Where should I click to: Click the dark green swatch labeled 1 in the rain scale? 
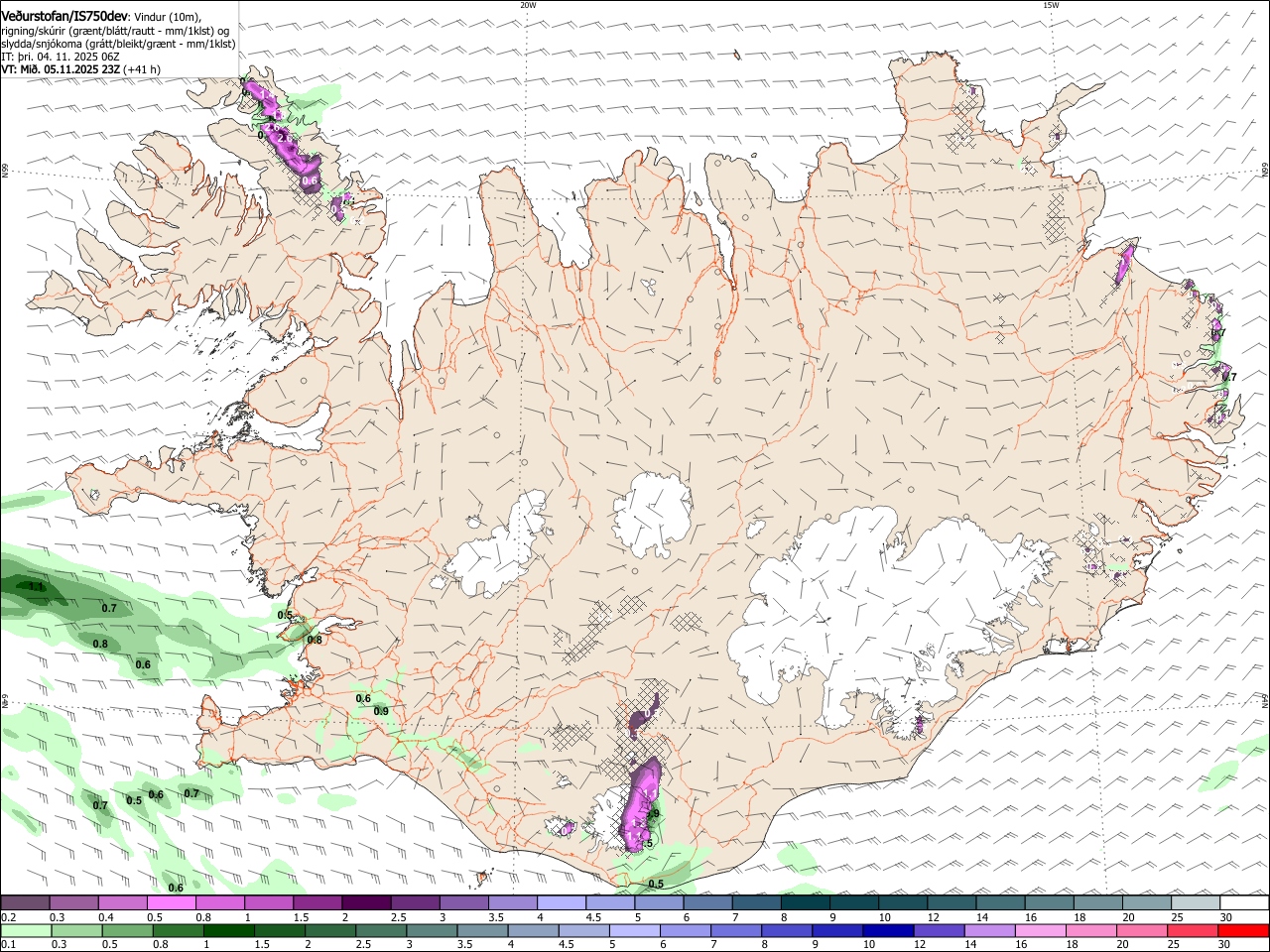pos(228,931)
